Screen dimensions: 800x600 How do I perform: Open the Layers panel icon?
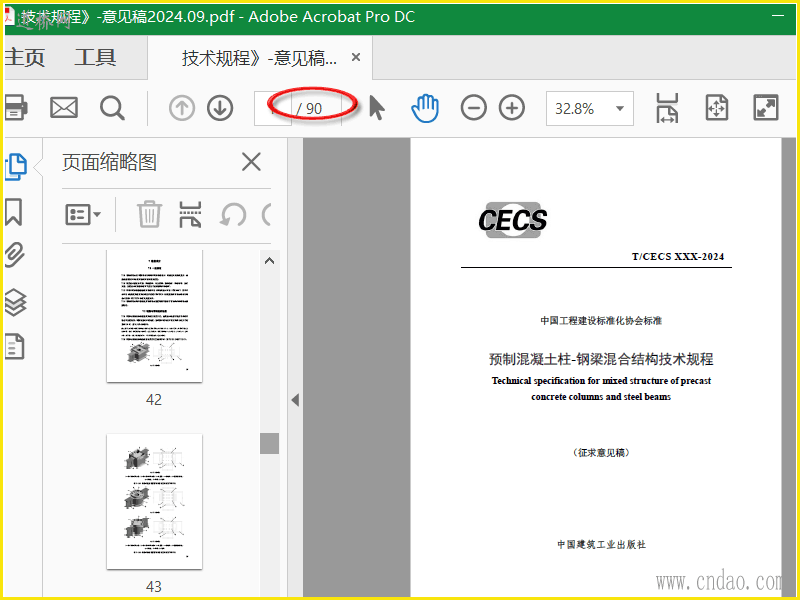(15, 302)
